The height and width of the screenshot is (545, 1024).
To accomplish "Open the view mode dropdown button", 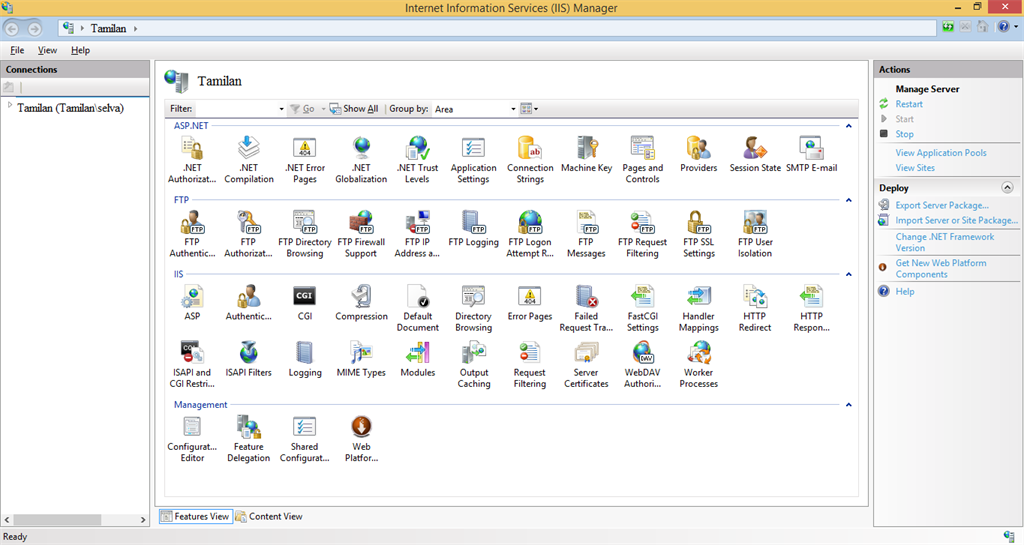I will (x=529, y=109).
